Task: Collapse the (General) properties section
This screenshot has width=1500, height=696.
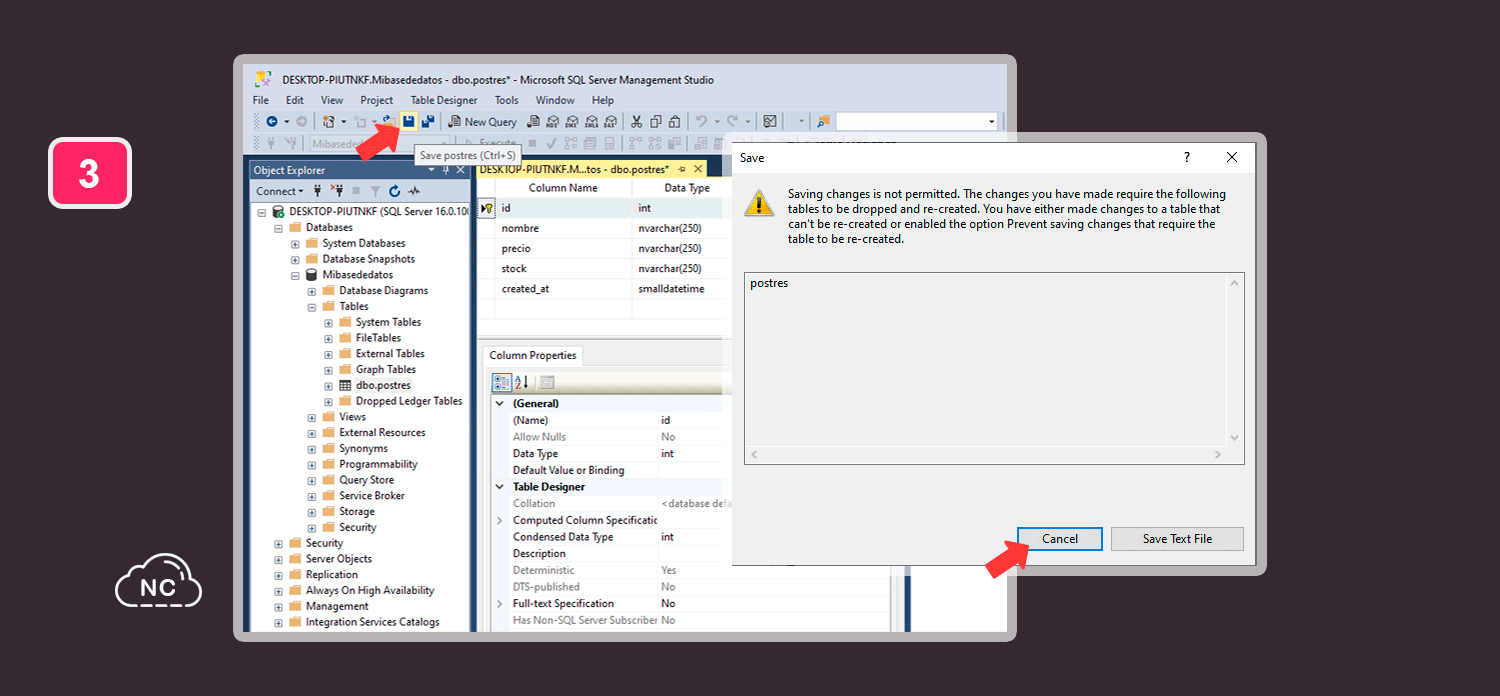Action: click(500, 403)
